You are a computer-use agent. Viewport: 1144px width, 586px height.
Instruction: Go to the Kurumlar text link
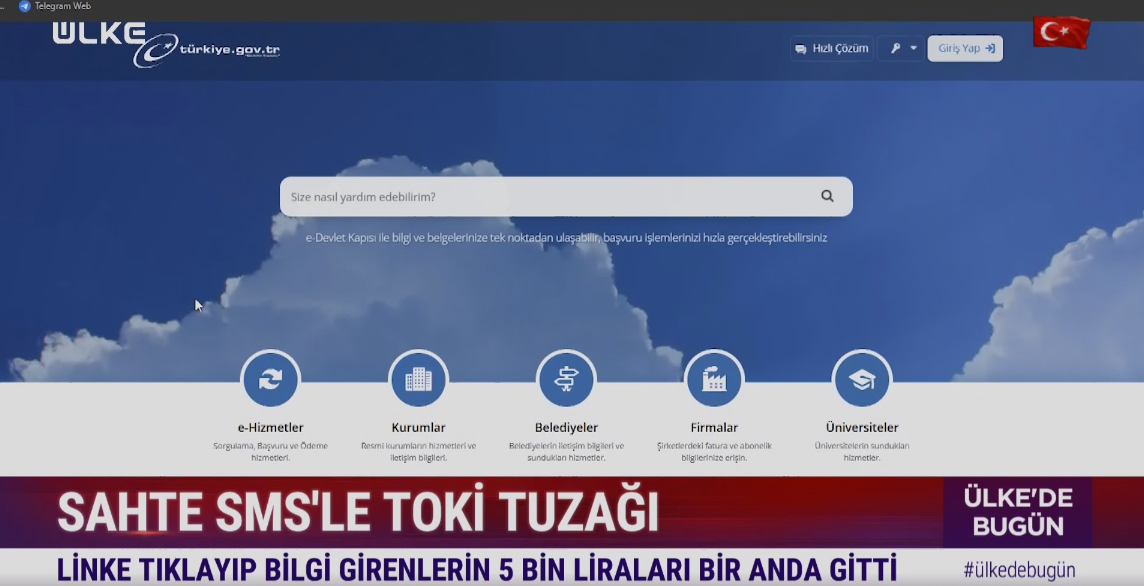(418, 428)
